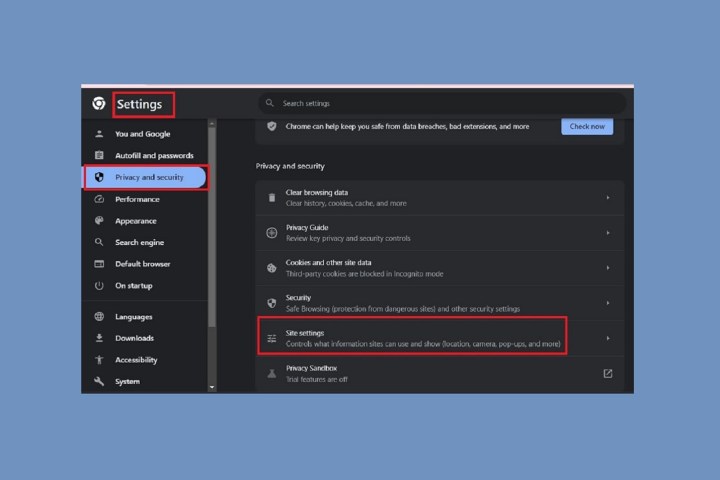The height and width of the screenshot is (480, 720).
Task: Click the compass icon next to Privacy Guide
Action: tap(272, 233)
